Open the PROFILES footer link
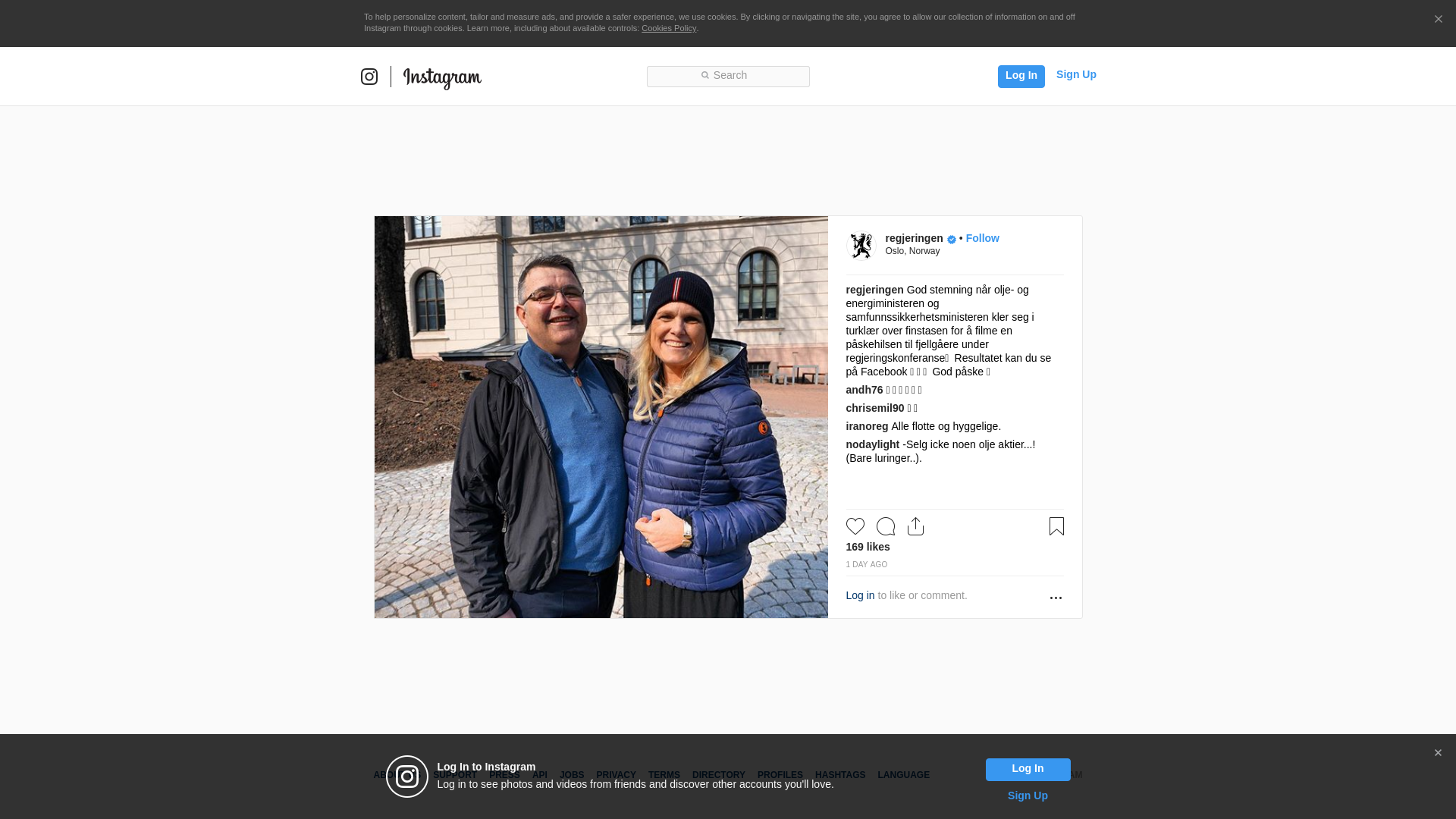 coord(780,775)
